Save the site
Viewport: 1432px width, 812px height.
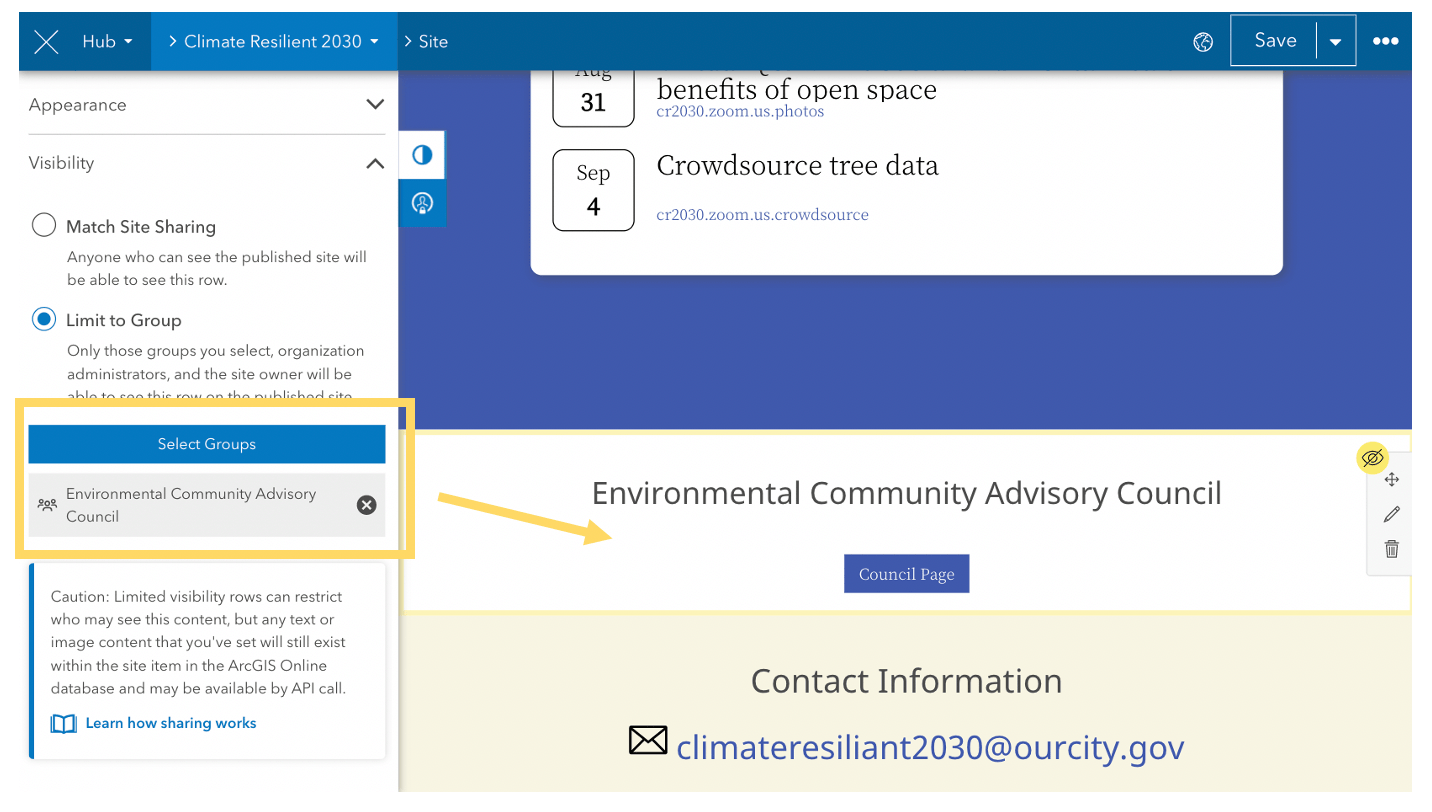click(x=1274, y=40)
